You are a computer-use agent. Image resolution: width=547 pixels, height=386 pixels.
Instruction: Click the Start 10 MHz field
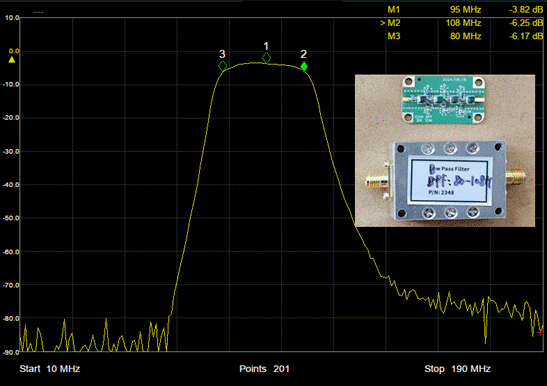click(x=50, y=369)
